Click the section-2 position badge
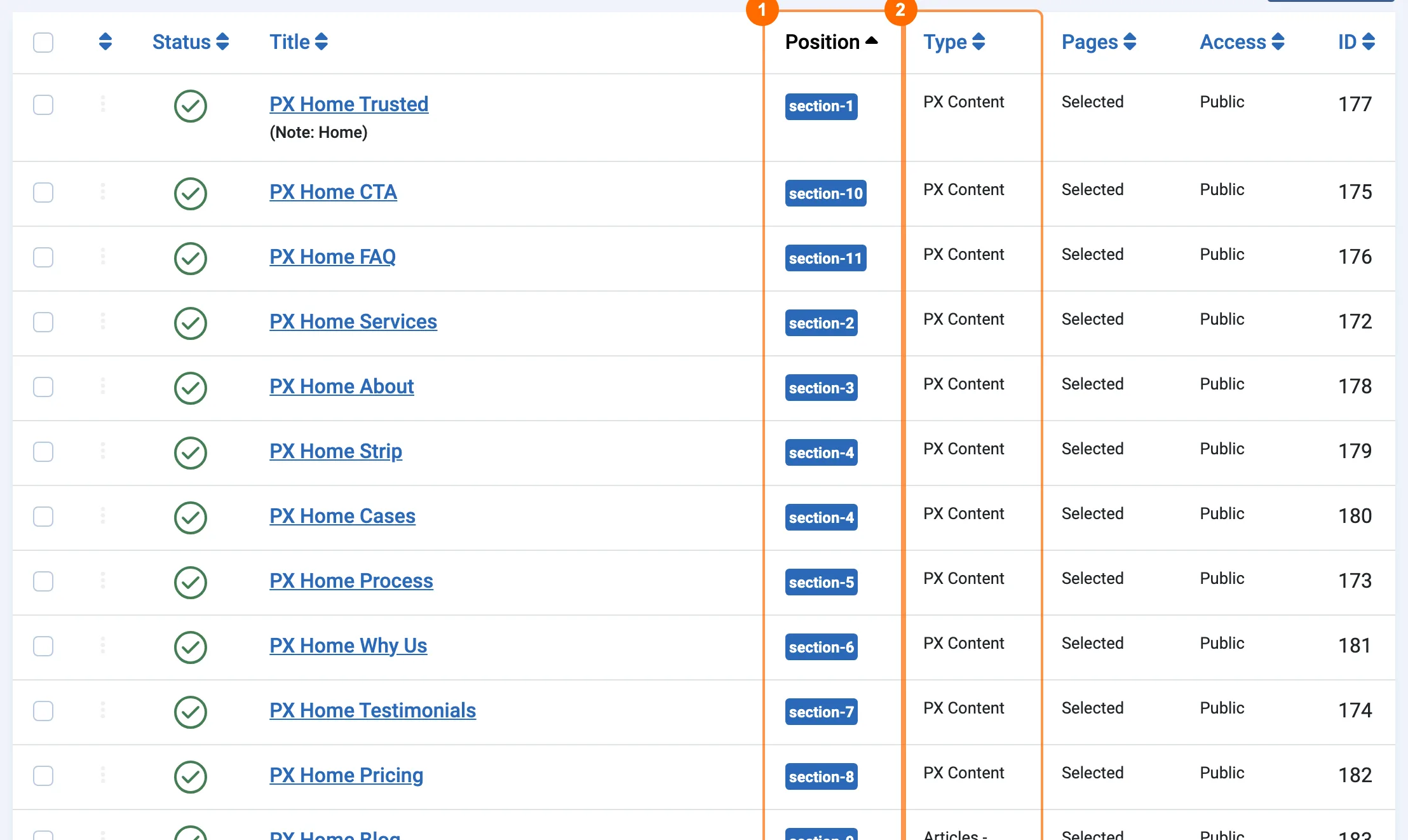1408x840 pixels. pos(821,323)
